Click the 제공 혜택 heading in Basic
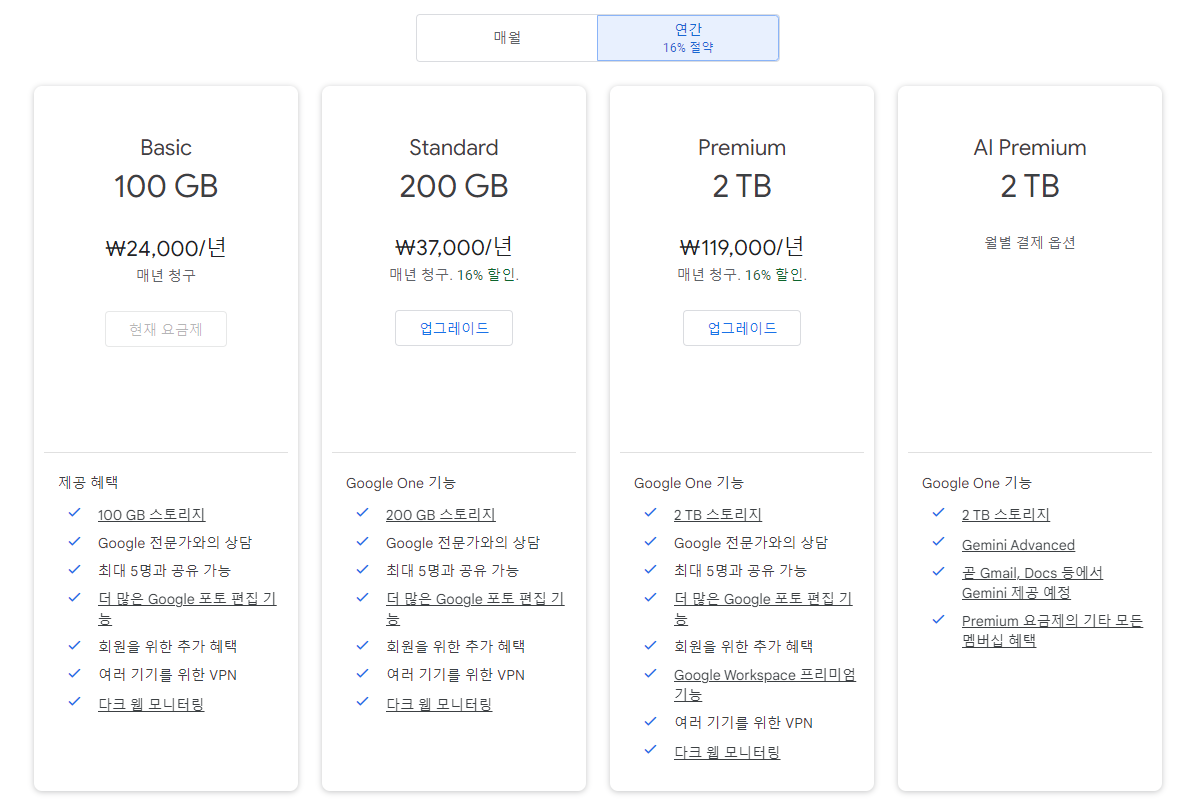This screenshot has height=802, width=1186. [x=88, y=482]
